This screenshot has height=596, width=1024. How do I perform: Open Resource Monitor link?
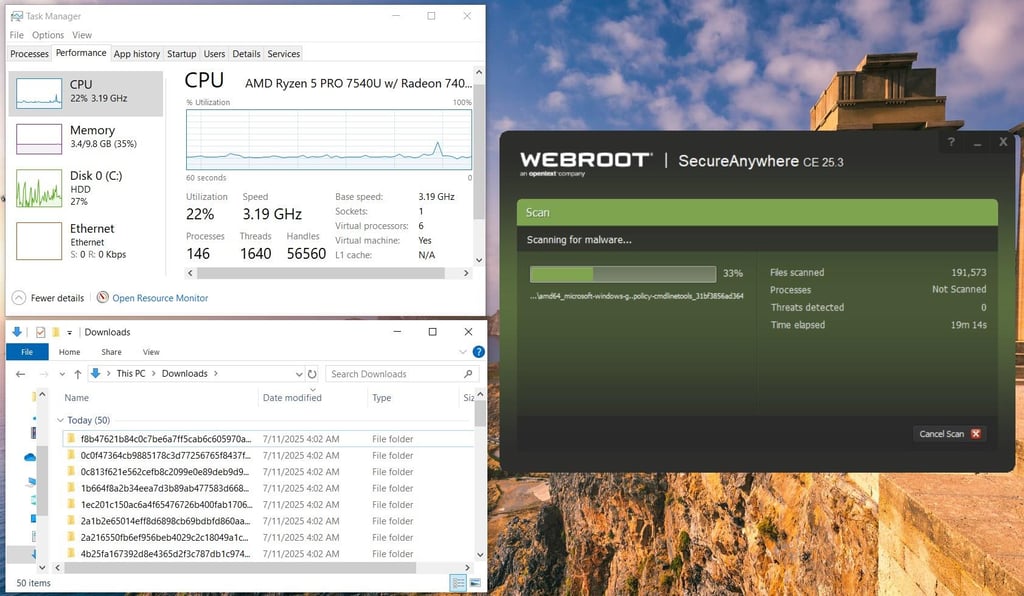[160, 298]
